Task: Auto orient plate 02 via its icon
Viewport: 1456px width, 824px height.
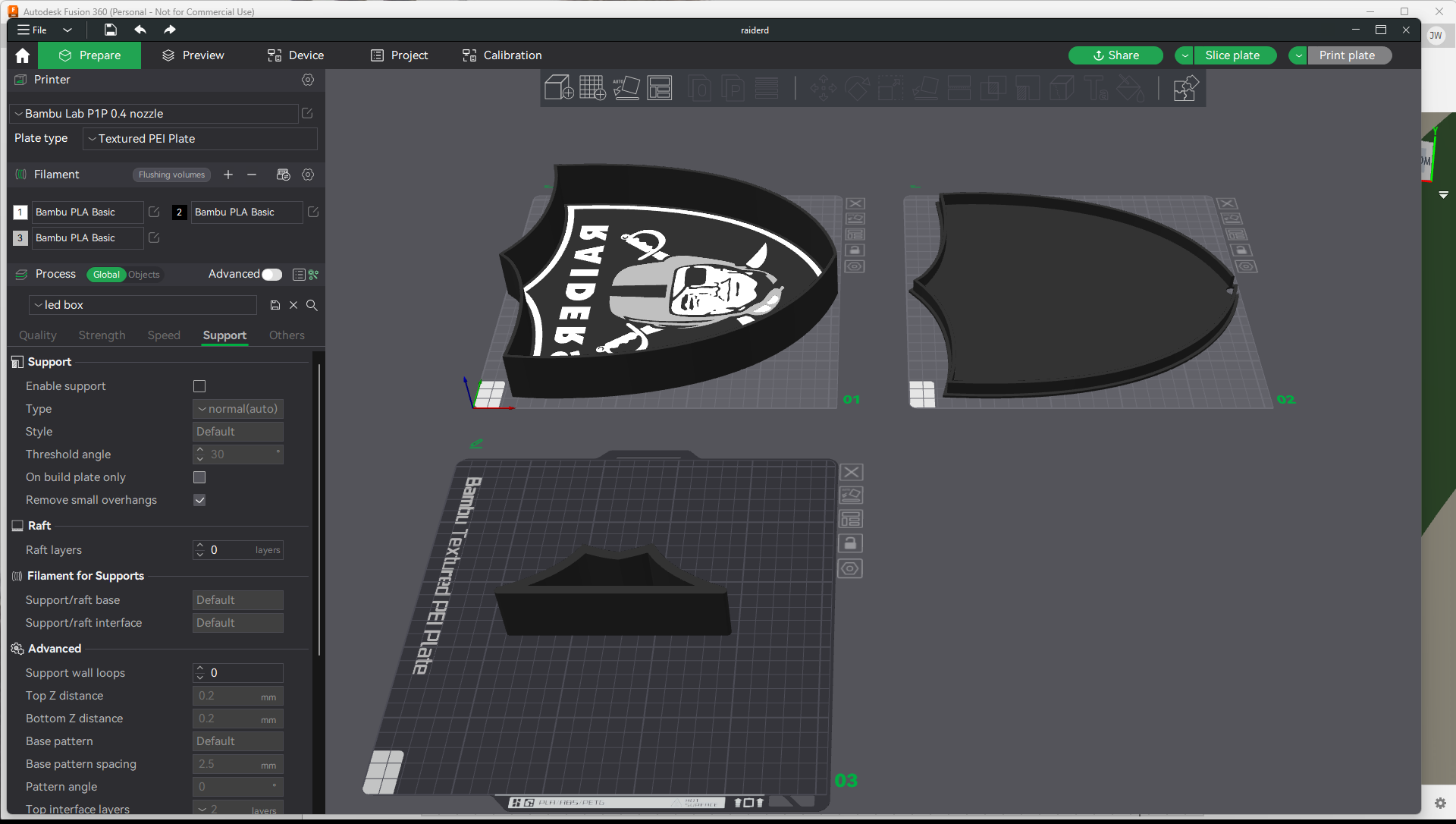Action: point(1232,219)
